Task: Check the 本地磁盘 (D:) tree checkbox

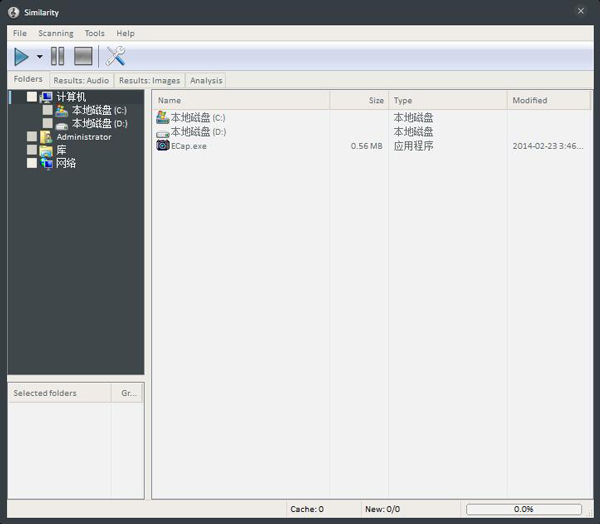Action: pyautogui.click(x=47, y=123)
